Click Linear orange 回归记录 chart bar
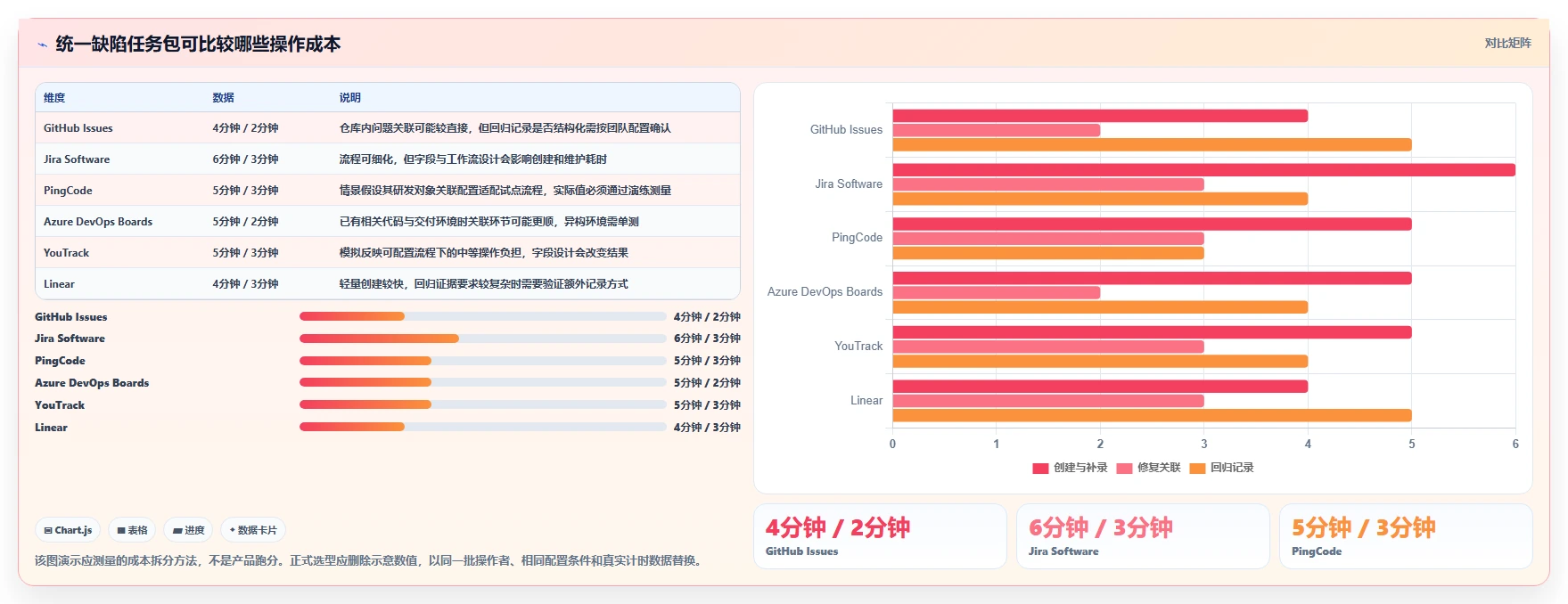Screen dimensions: 1568x604 coord(1152,415)
